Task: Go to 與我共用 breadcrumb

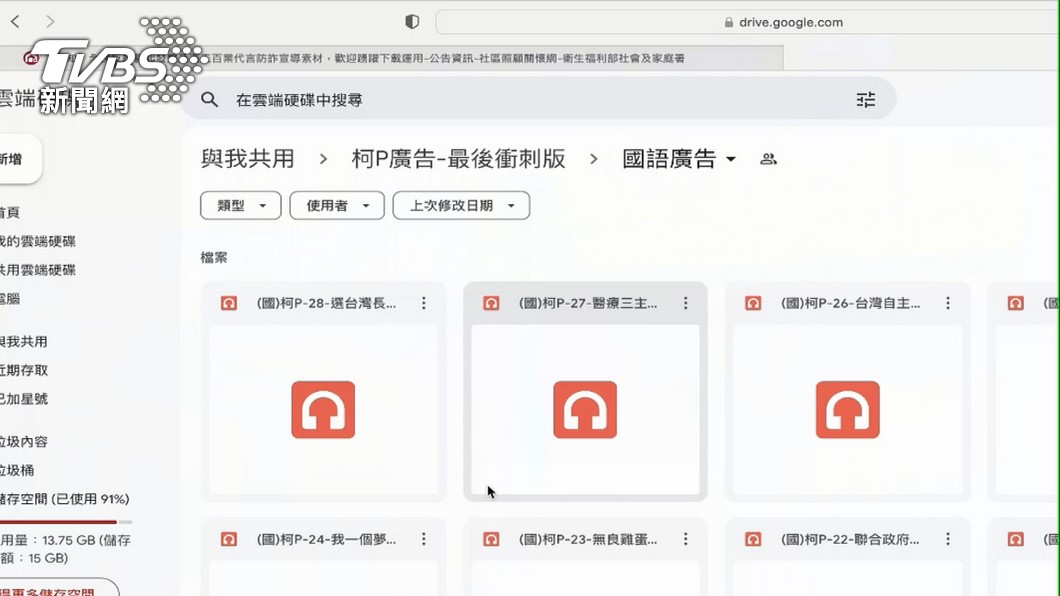Action: click(247, 159)
